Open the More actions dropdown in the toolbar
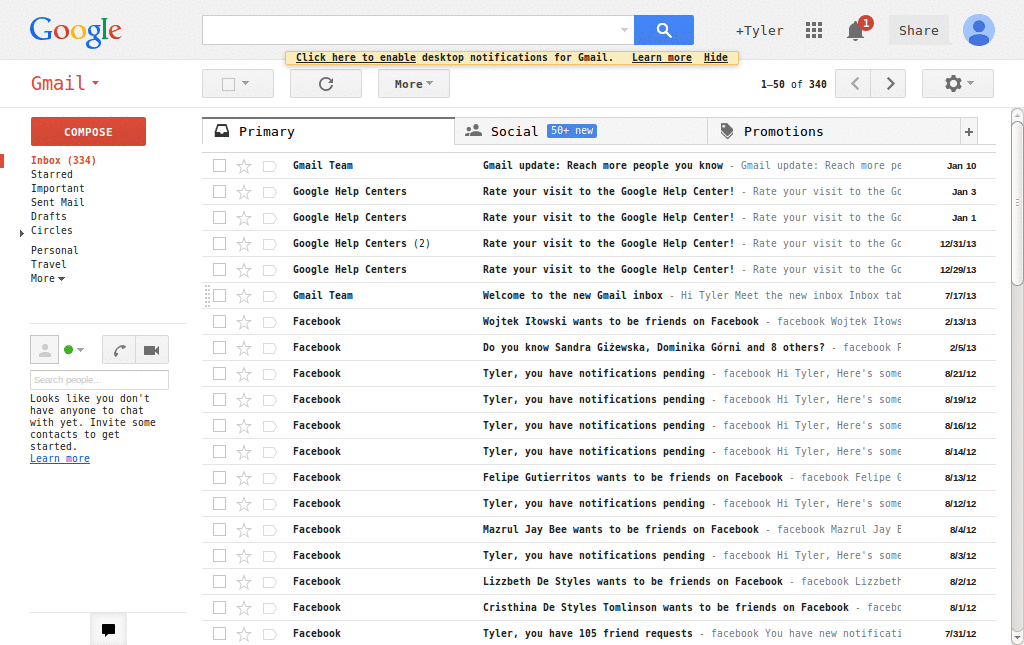This screenshot has height=645, width=1024. click(x=413, y=83)
